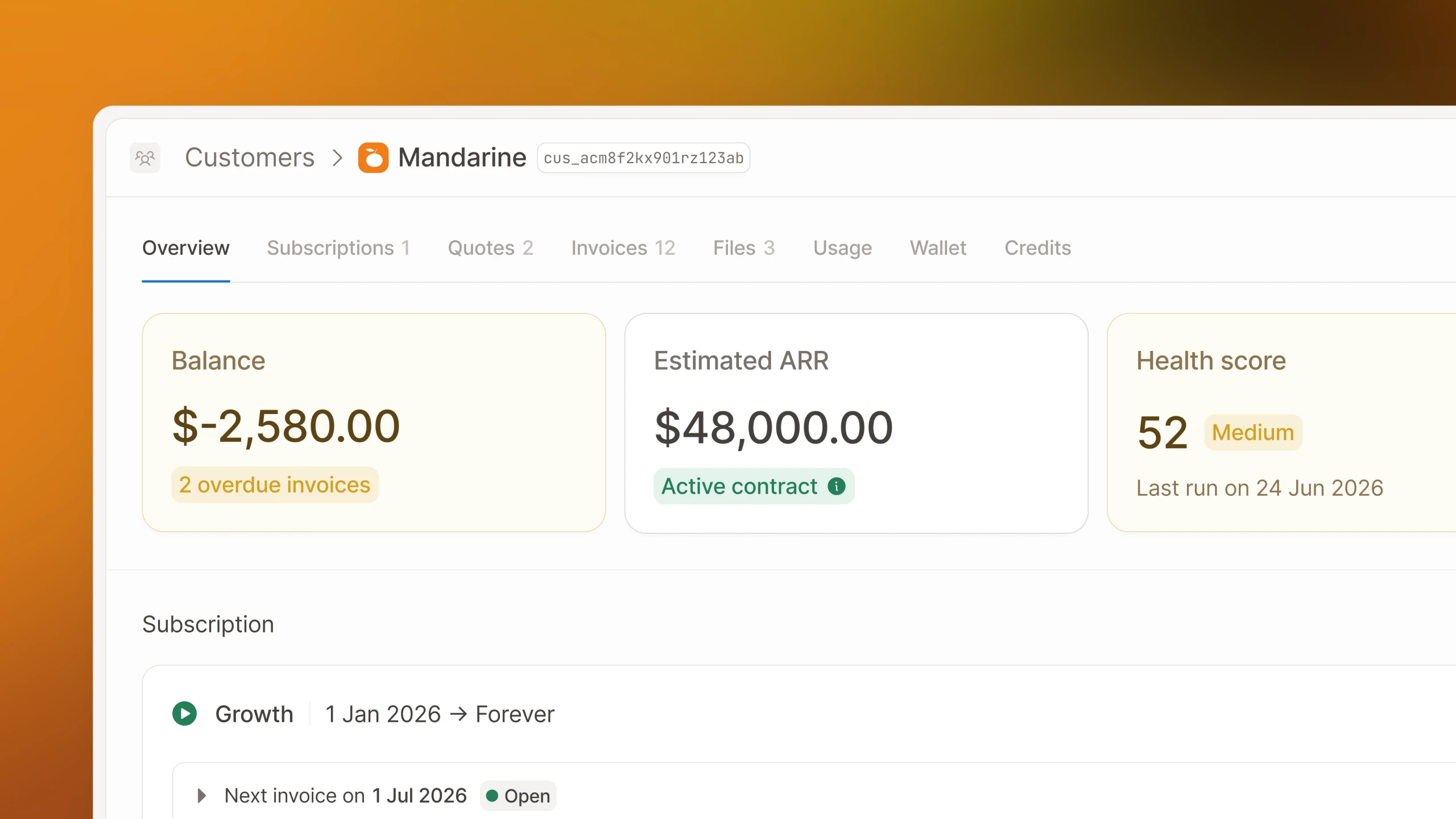Switch to the Wallet tab

(x=938, y=248)
